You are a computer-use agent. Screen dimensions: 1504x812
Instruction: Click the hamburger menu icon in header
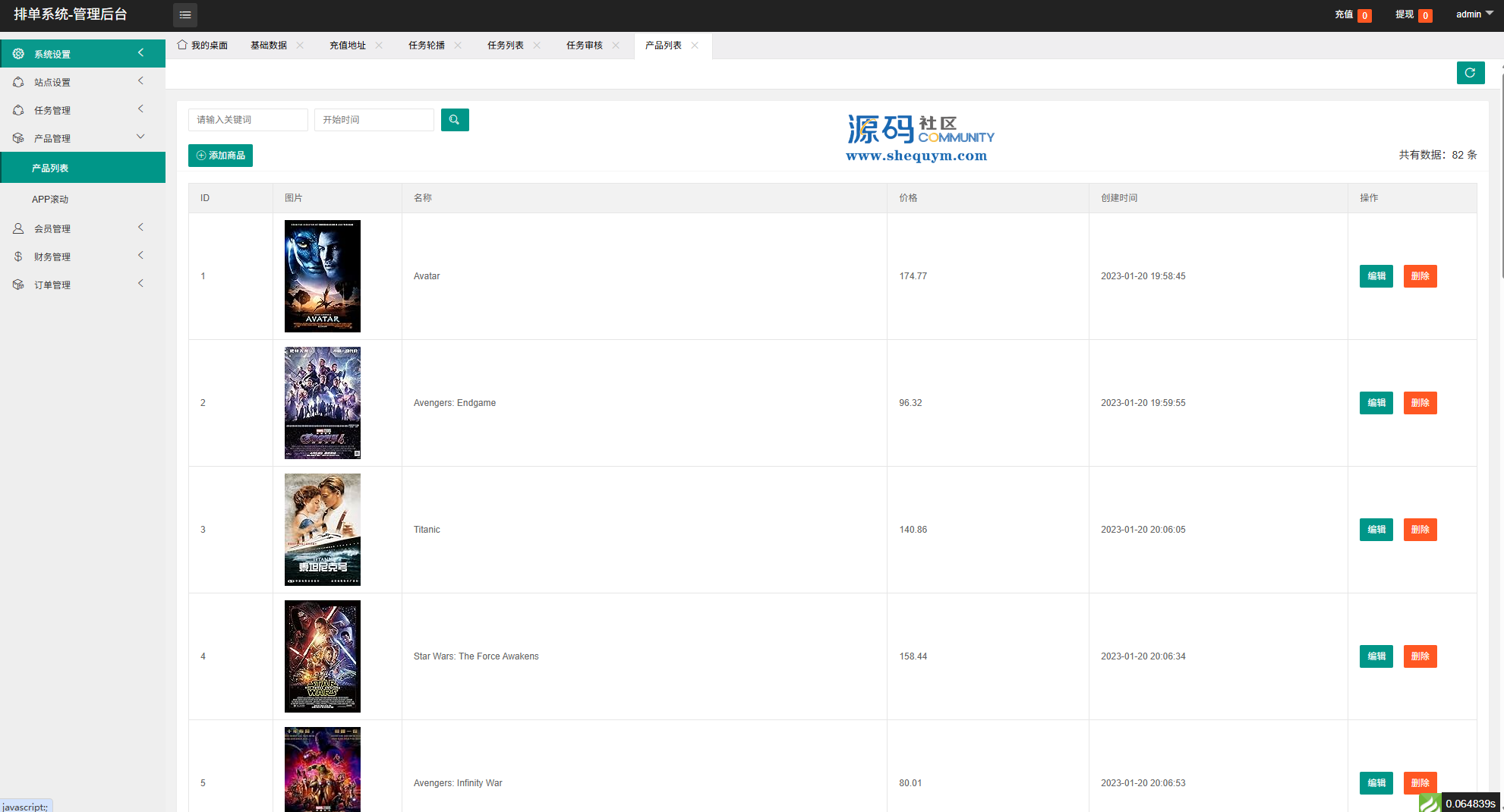pyautogui.click(x=184, y=15)
